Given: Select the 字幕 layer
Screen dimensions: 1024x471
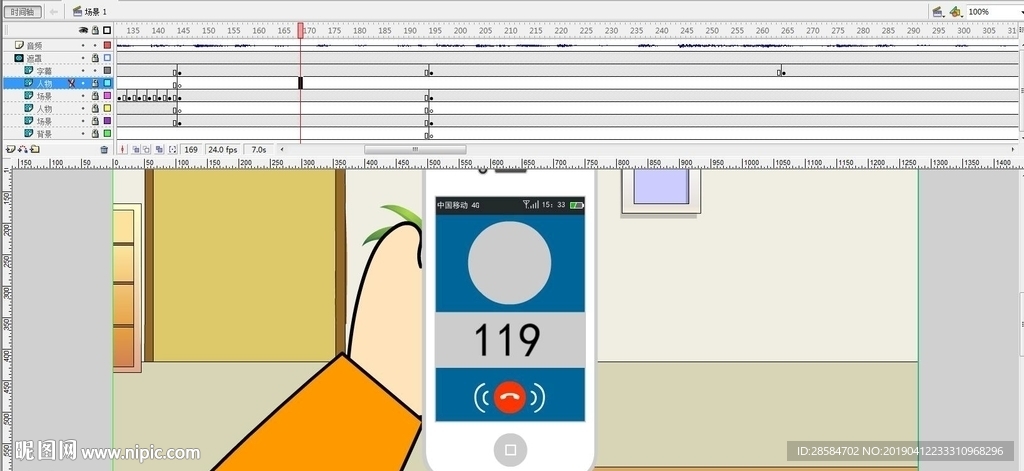Looking at the screenshot, I should click(x=44, y=71).
